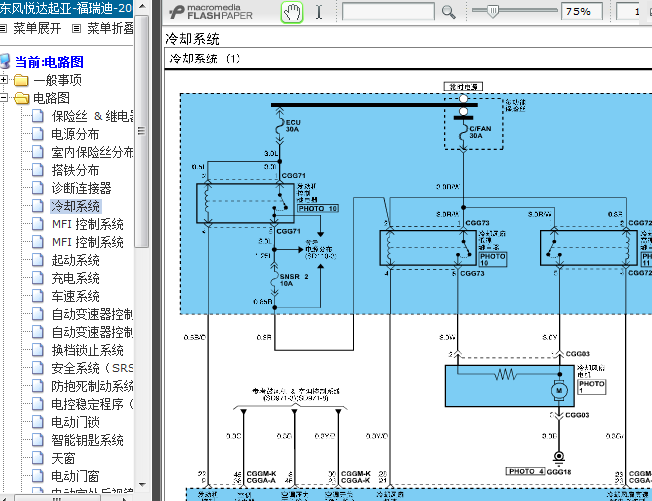
Task: Click the 电源分布 document icon
Action: (38, 134)
